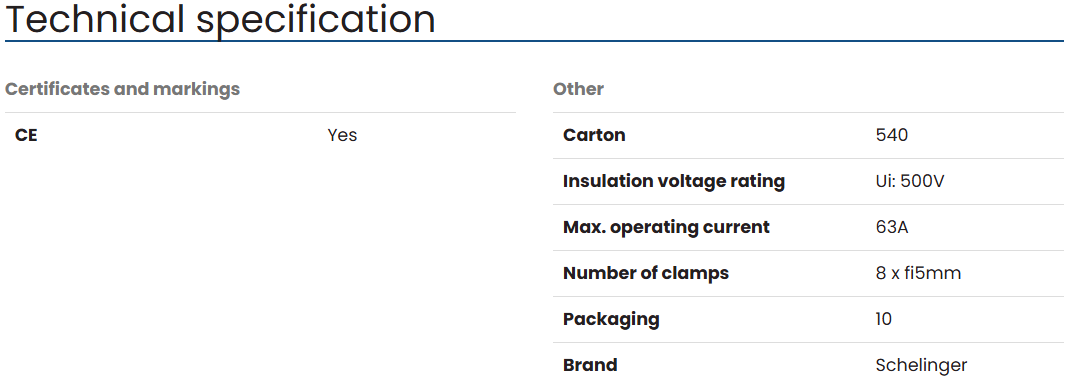1069x391 pixels.
Task: Click the Carton row label
Action: tap(594, 135)
